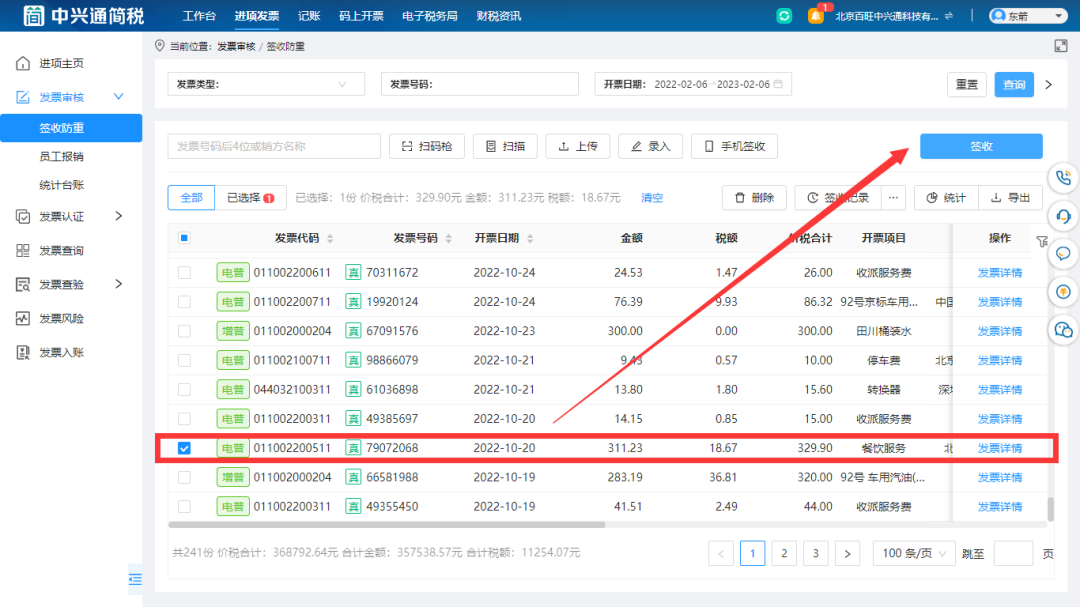Viewport: 1080px width, 607px height.
Task: Open the WeChat floating icon
Action: click(1063, 329)
